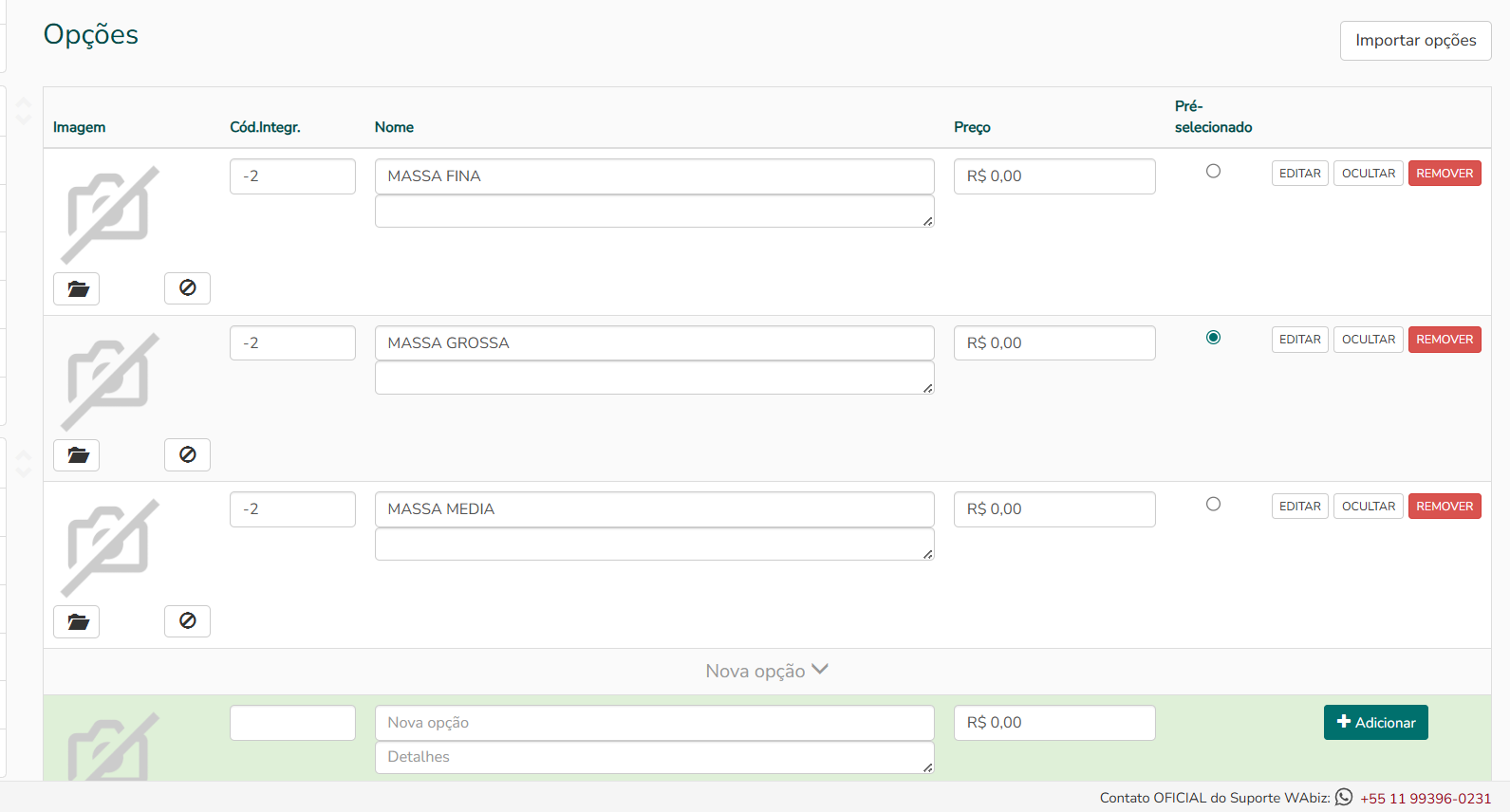Viewport: 1510px width, 812px height.
Task: Remove the MASSA MEDIA option
Action: [1445, 507]
